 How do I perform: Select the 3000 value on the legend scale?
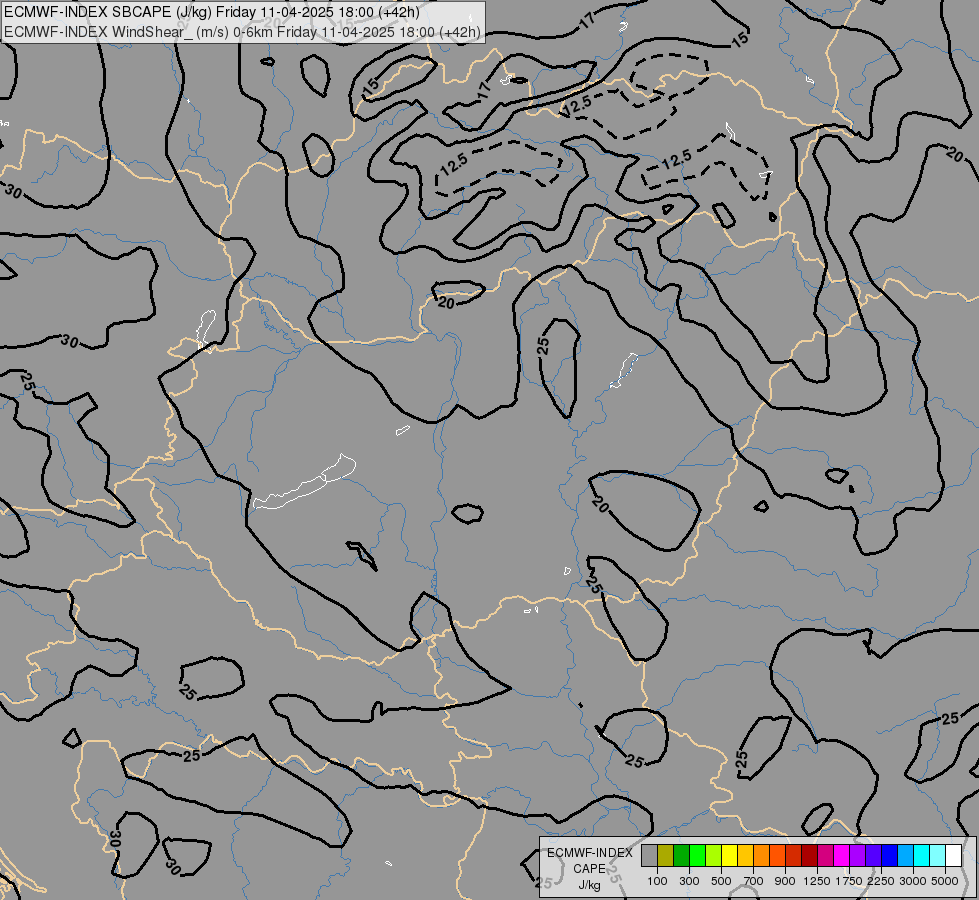913,881
